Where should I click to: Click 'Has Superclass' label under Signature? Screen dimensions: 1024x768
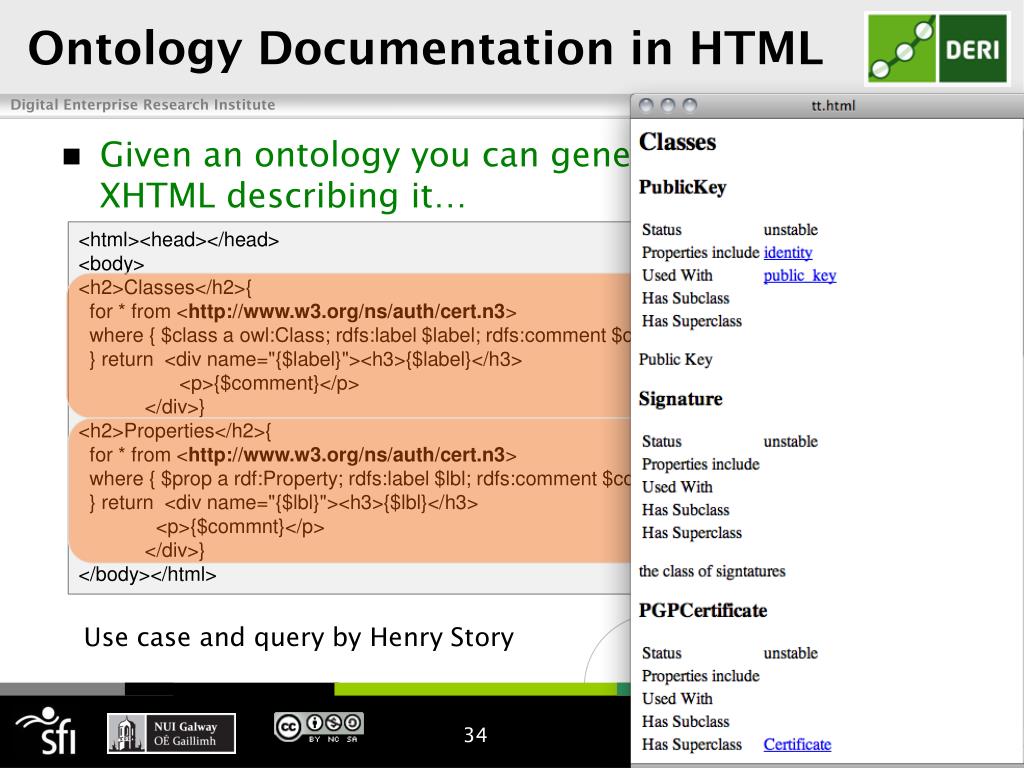coord(692,533)
